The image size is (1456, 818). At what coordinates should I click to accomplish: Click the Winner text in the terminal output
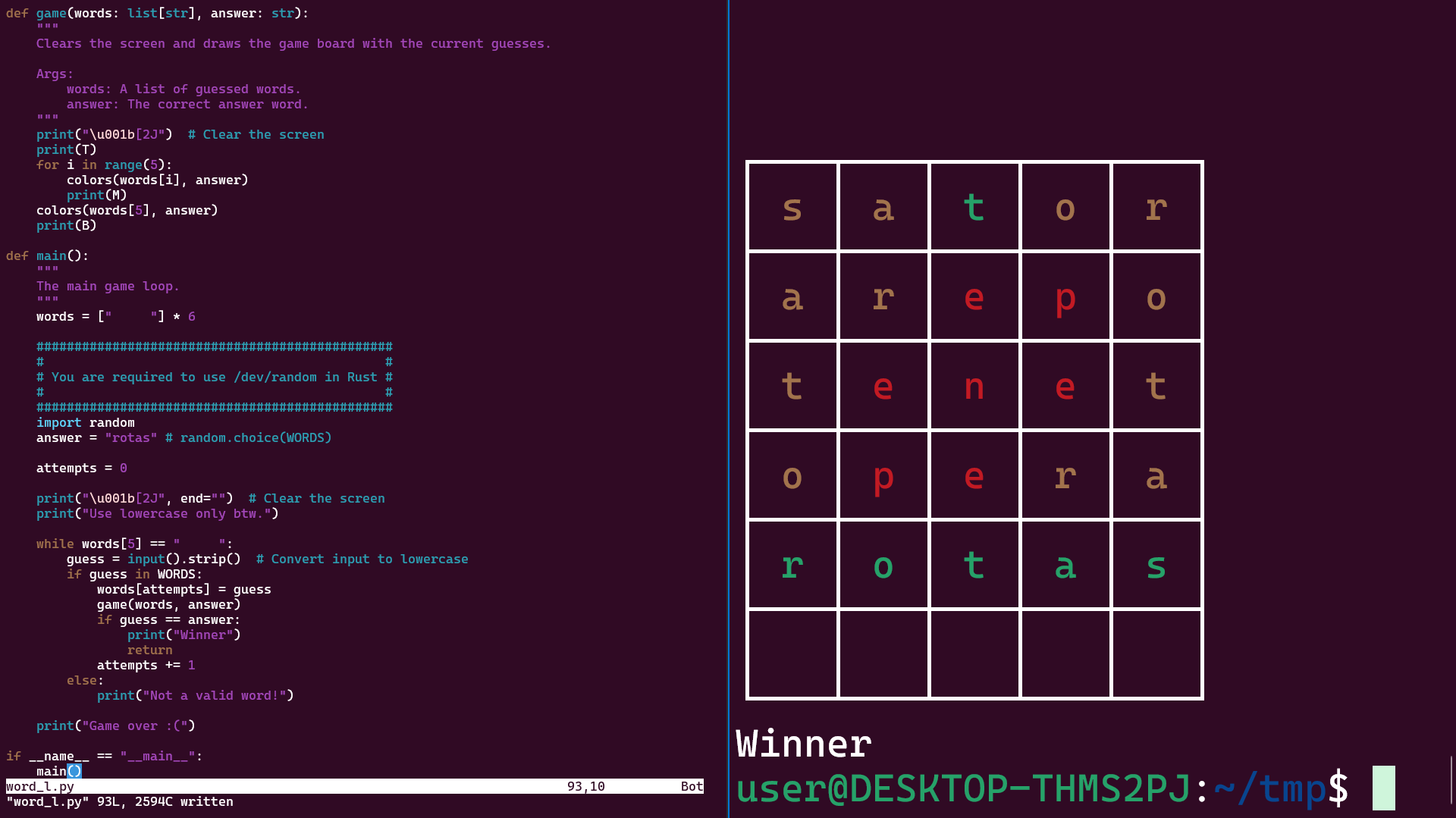(804, 744)
